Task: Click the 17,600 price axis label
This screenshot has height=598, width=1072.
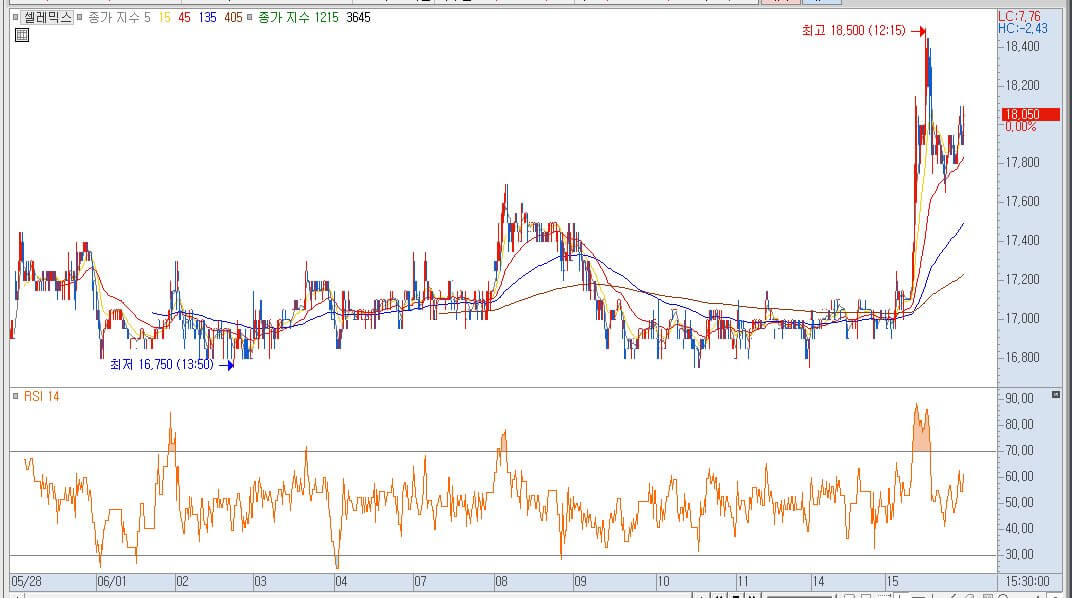Action: click(x=1022, y=202)
